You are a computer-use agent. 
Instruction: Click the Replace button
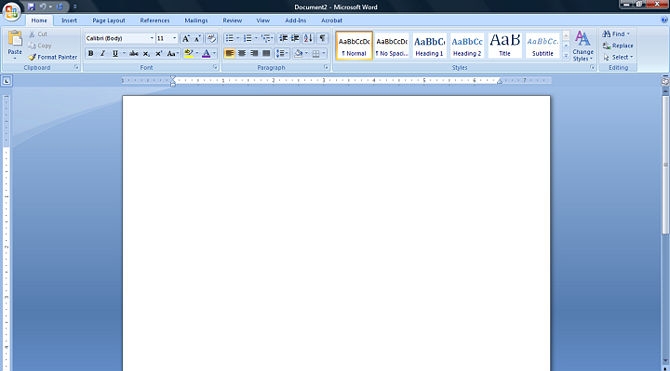(618, 45)
